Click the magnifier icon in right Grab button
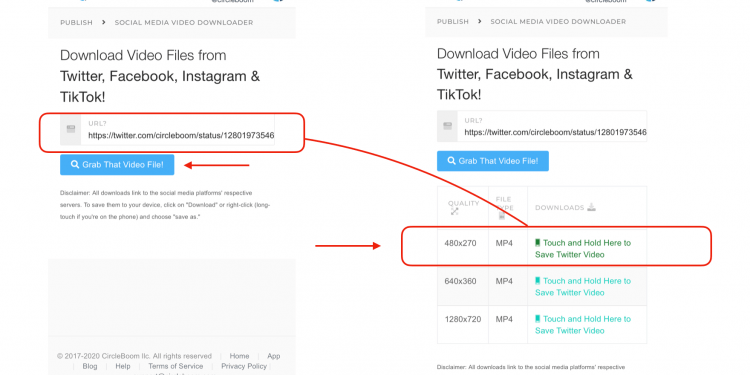This screenshot has width=750, height=375. [451, 161]
